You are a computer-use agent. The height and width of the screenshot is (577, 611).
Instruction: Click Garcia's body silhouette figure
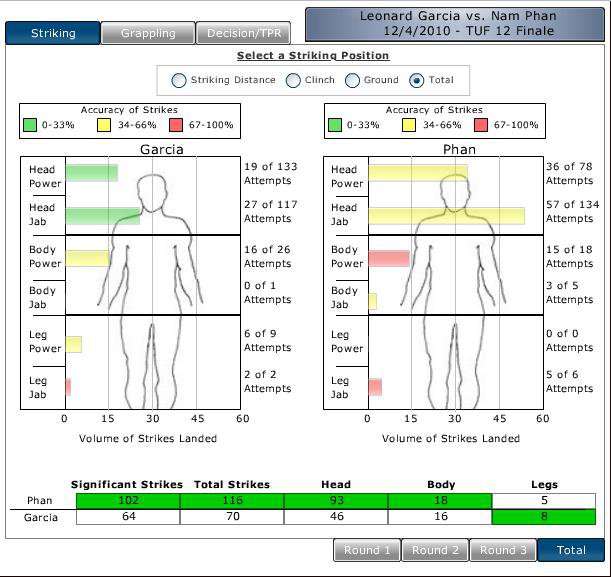click(153, 290)
